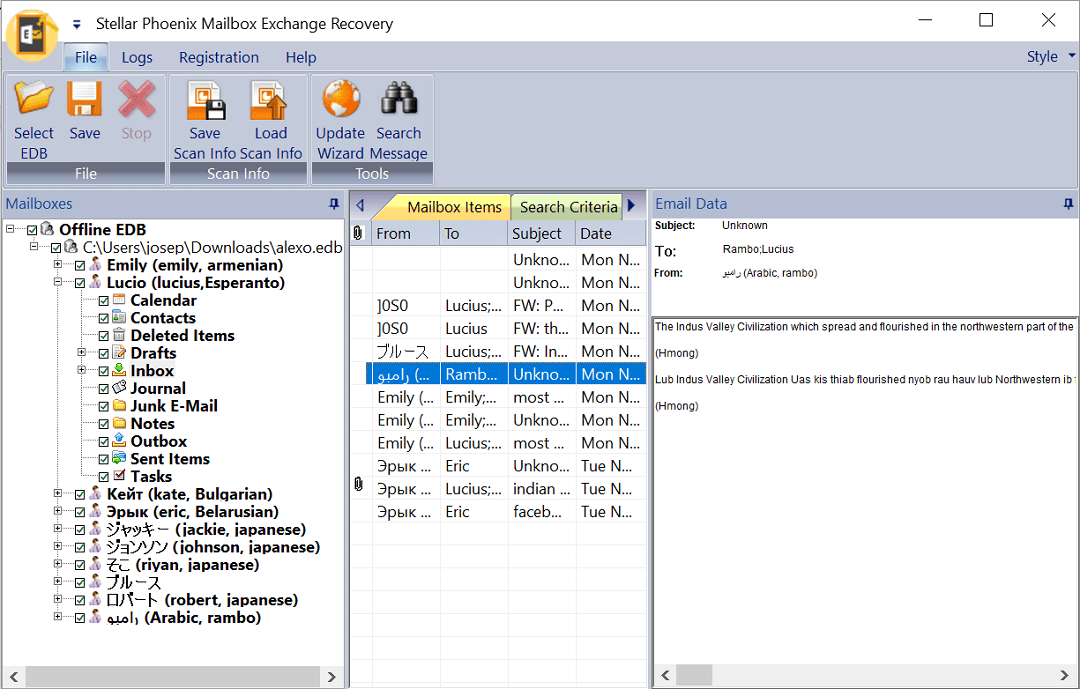The height and width of the screenshot is (689, 1080).
Task: Open the quick access toolbar dropdown arrow
Action: pyautogui.click(x=76, y=25)
